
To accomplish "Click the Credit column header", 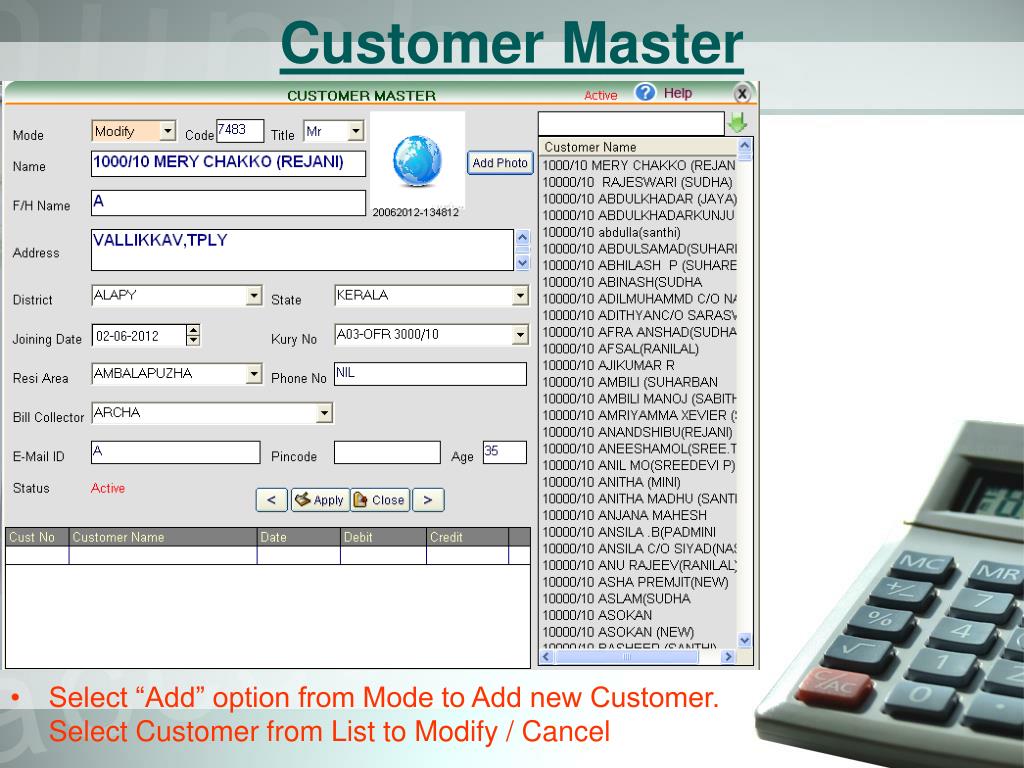I will click(x=468, y=537).
